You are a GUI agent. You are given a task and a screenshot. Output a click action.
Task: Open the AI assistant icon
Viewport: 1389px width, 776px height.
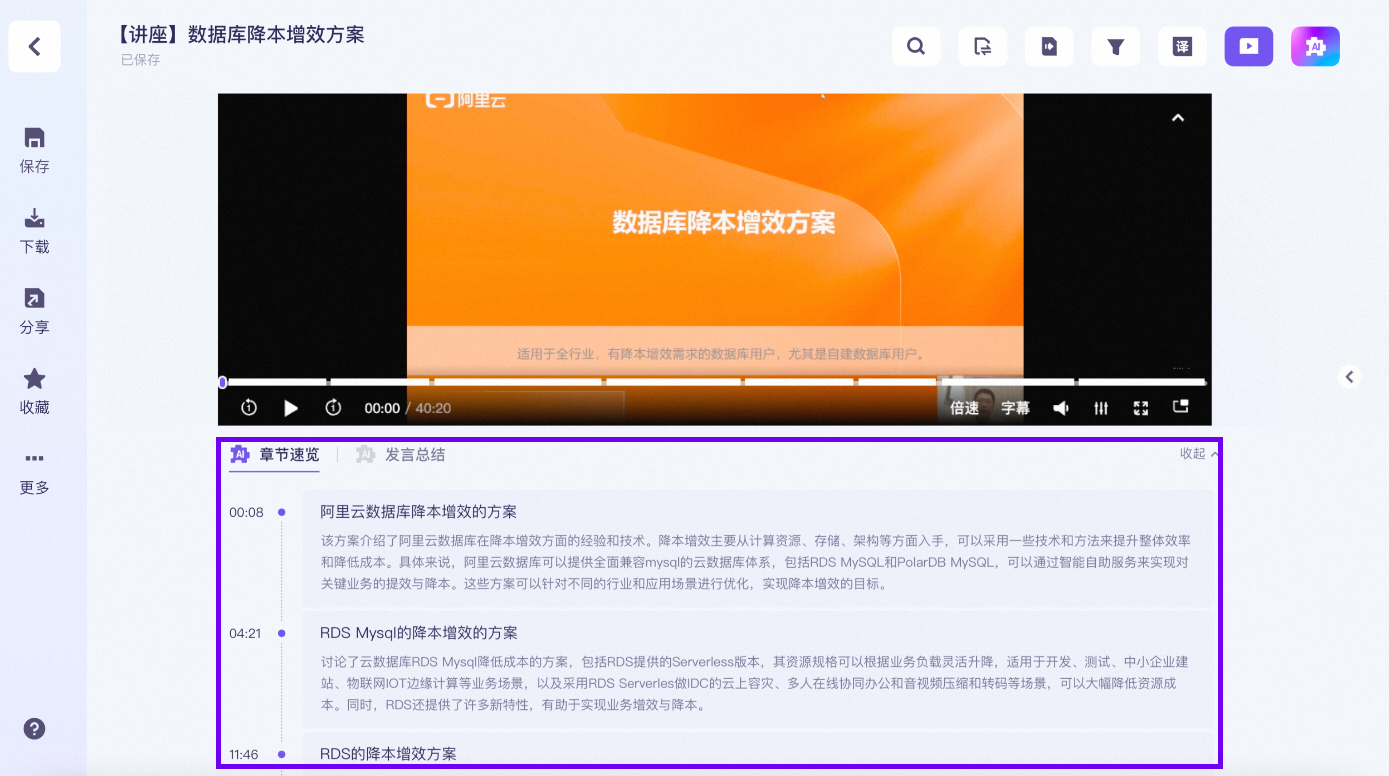coord(1315,46)
